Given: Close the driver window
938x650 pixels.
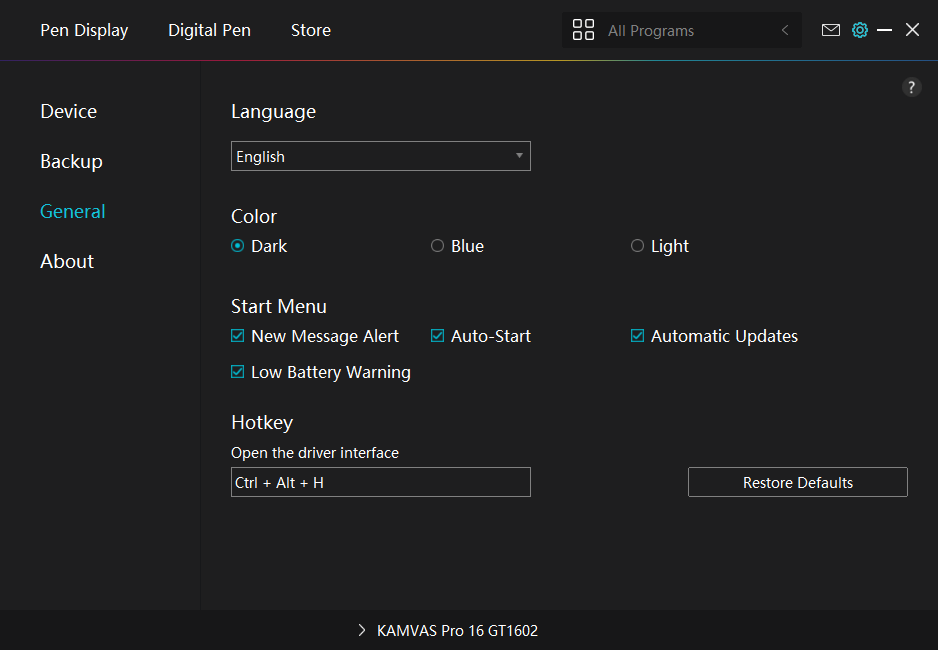Looking at the screenshot, I should pyautogui.click(x=912, y=30).
